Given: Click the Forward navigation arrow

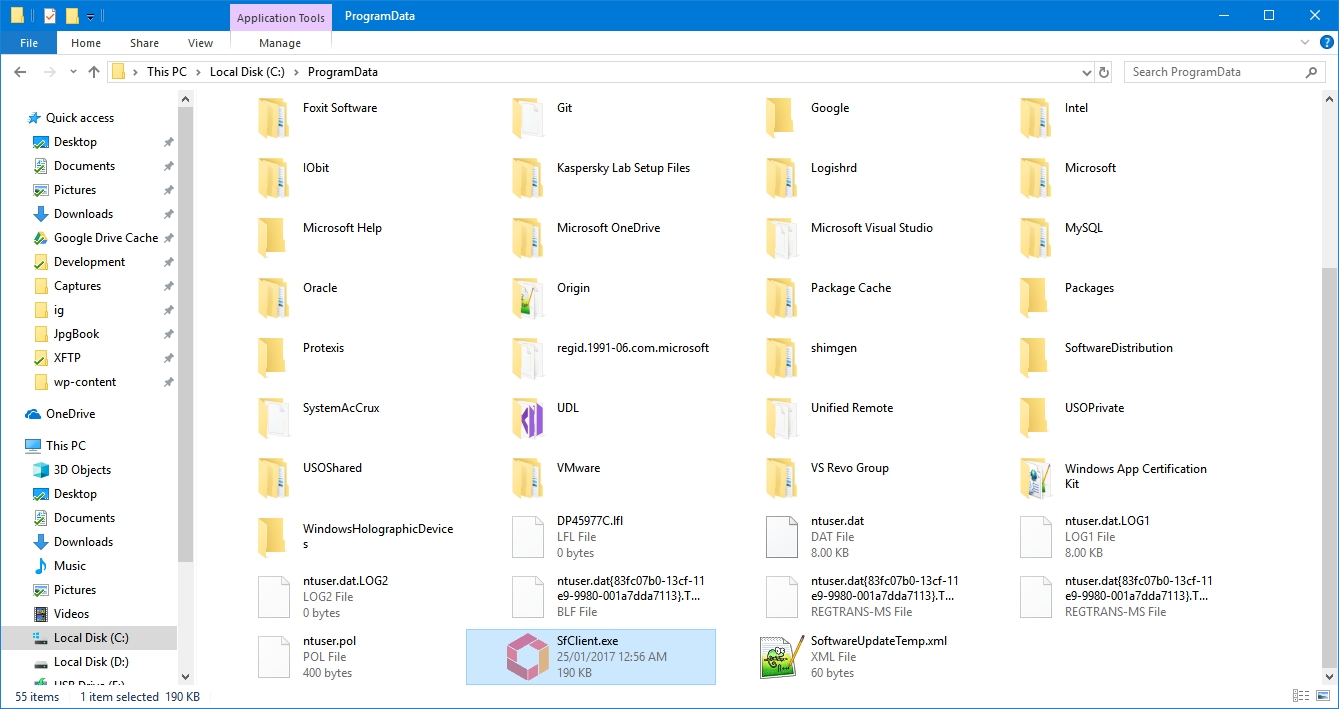Looking at the screenshot, I should click(x=49, y=72).
